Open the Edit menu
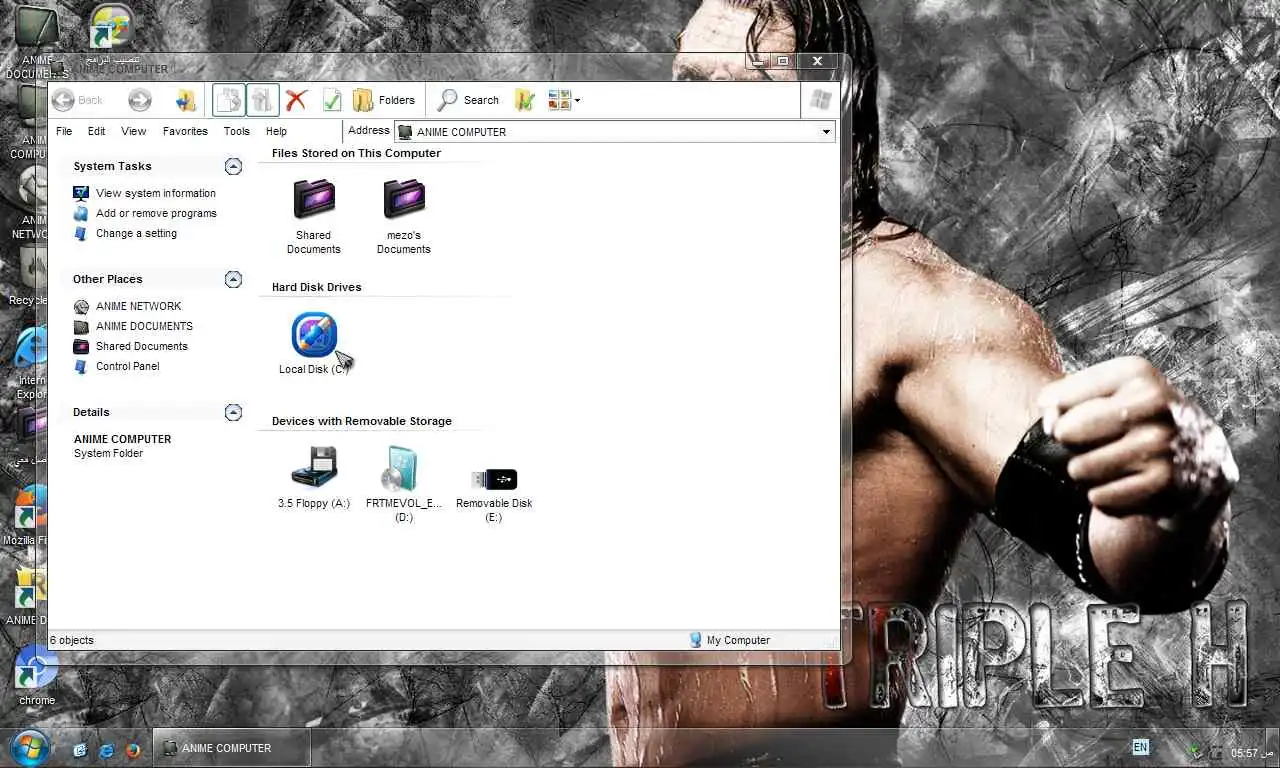This screenshot has height=768, width=1280. (96, 131)
